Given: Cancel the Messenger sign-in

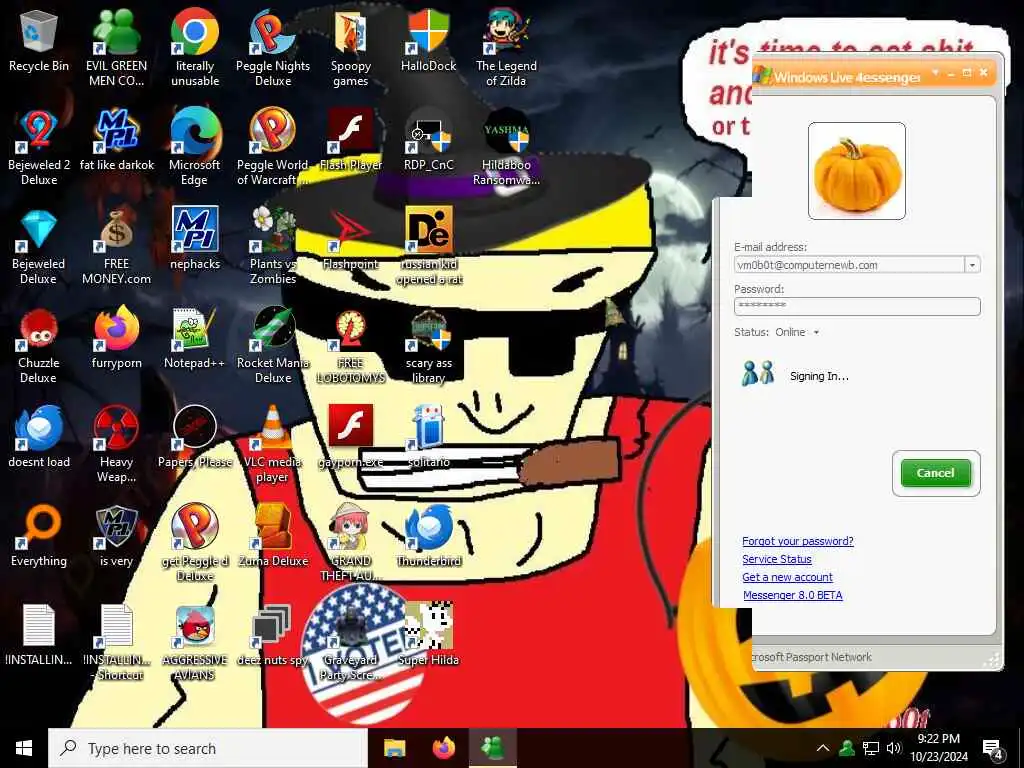Looking at the screenshot, I should (x=936, y=473).
